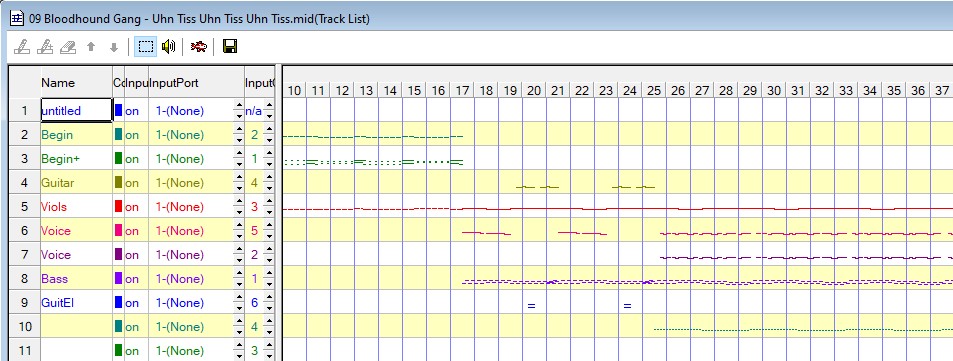Image resolution: width=953 pixels, height=361 pixels.
Task: Toggle input 'on' for Guitar track
Action: pos(132,183)
